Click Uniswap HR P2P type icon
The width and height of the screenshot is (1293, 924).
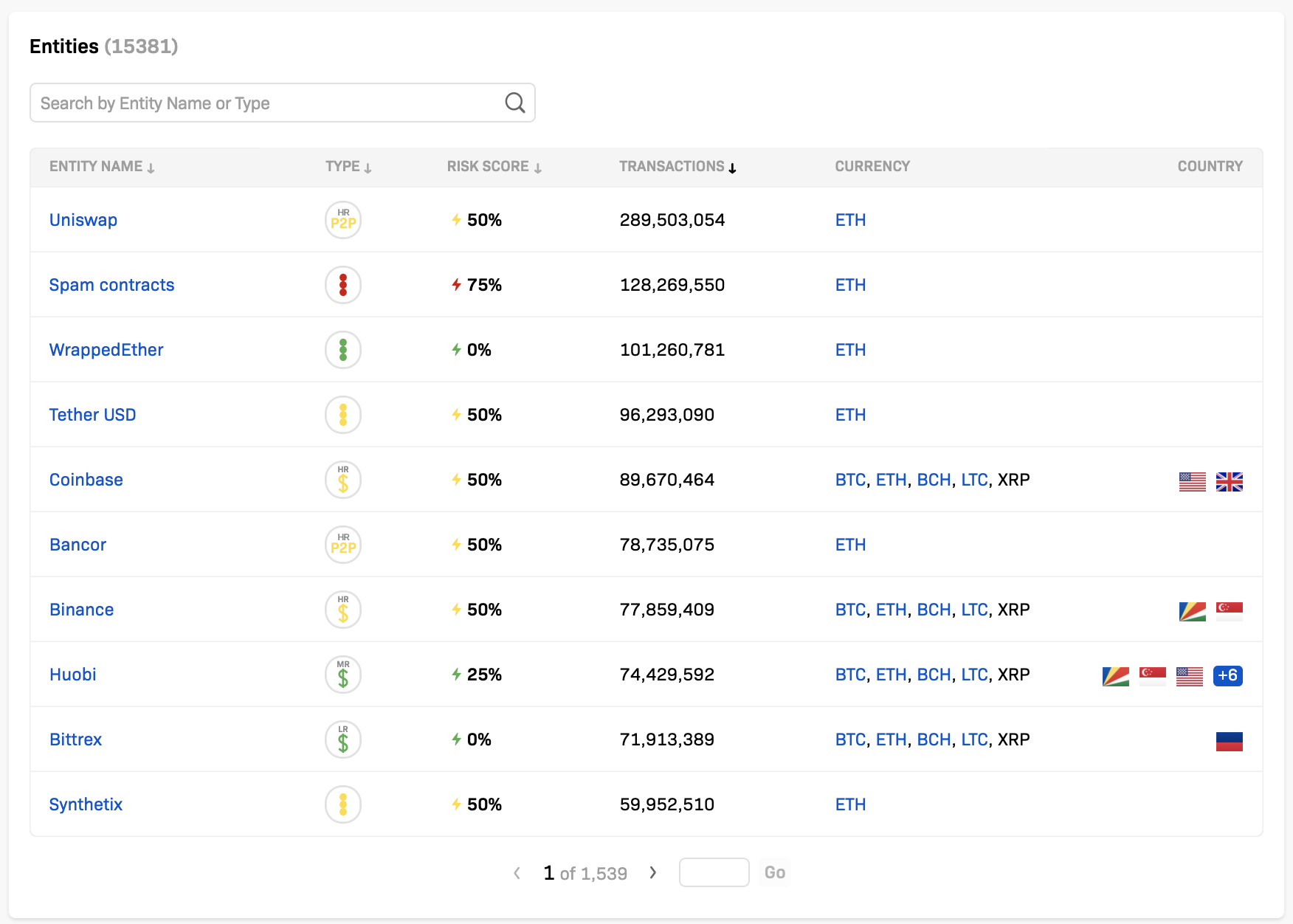pyautogui.click(x=343, y=220)
